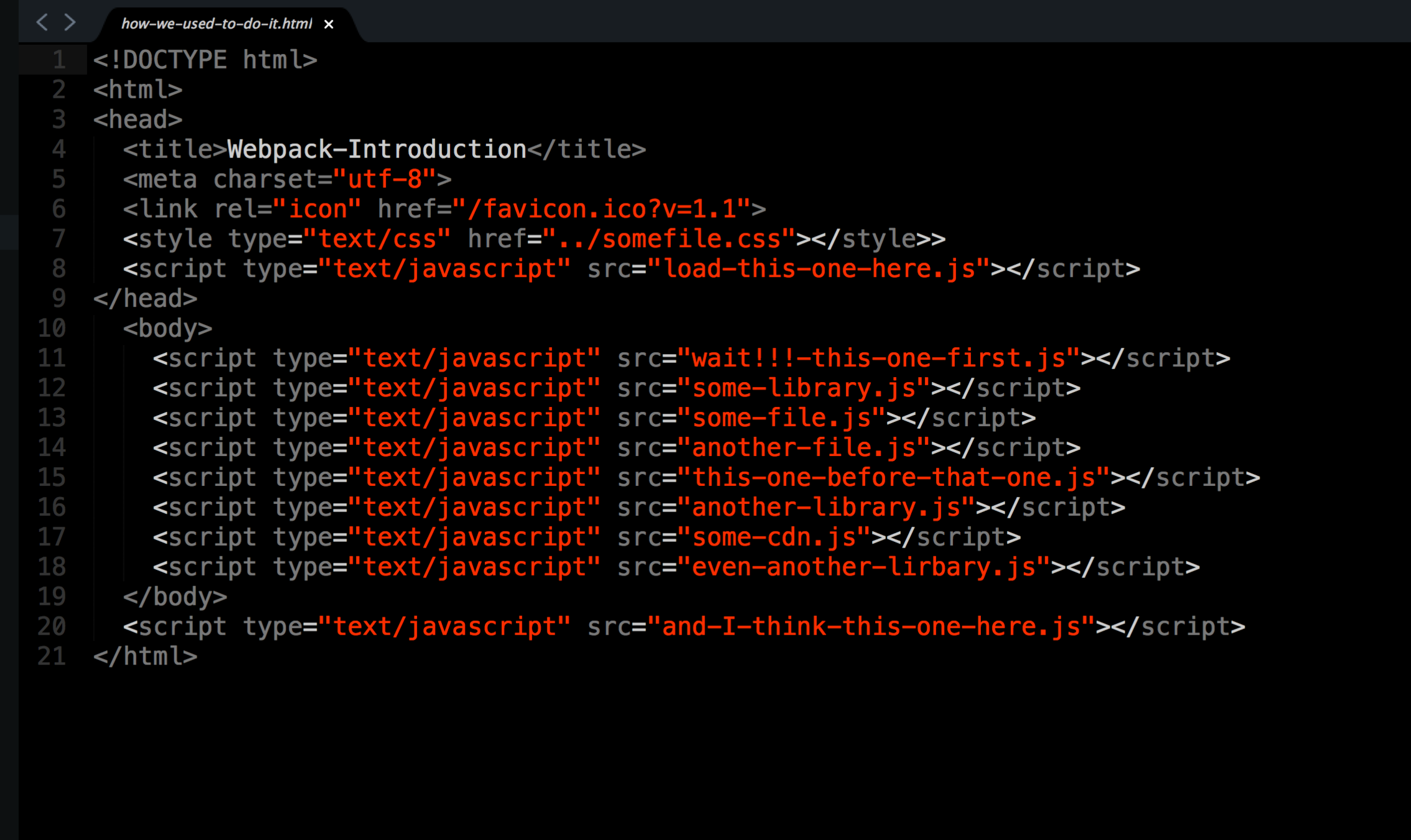Click "even-another-lirbary.js" source string

point(863,567)
